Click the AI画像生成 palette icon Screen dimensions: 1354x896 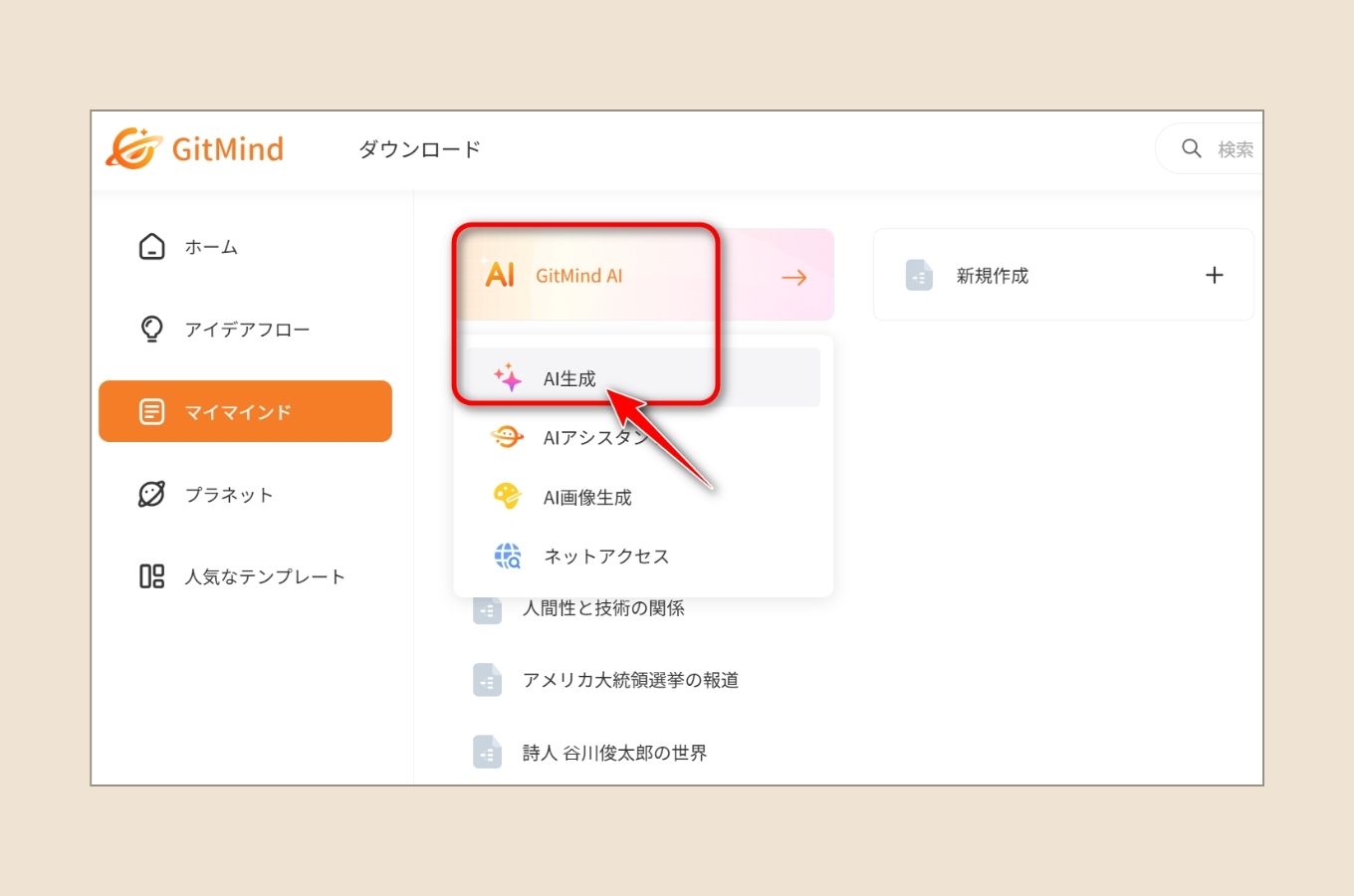coord(508,496)
